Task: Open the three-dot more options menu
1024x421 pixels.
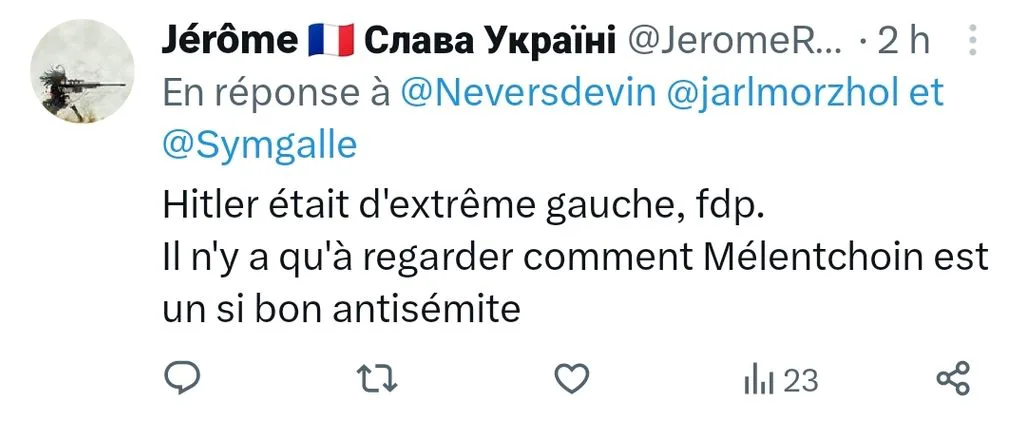Action: click(972, 40)
